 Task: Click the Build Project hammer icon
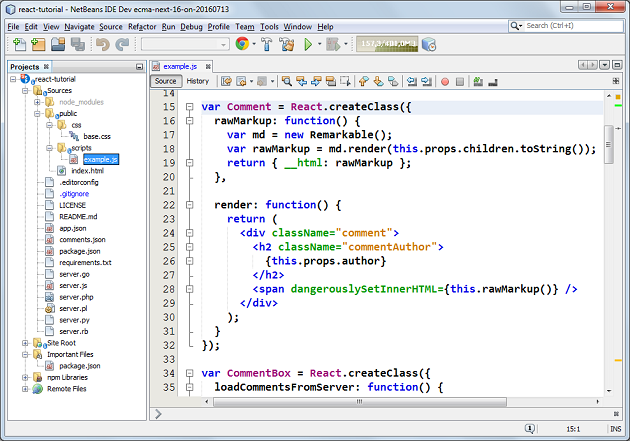click(x=268, y=44)
